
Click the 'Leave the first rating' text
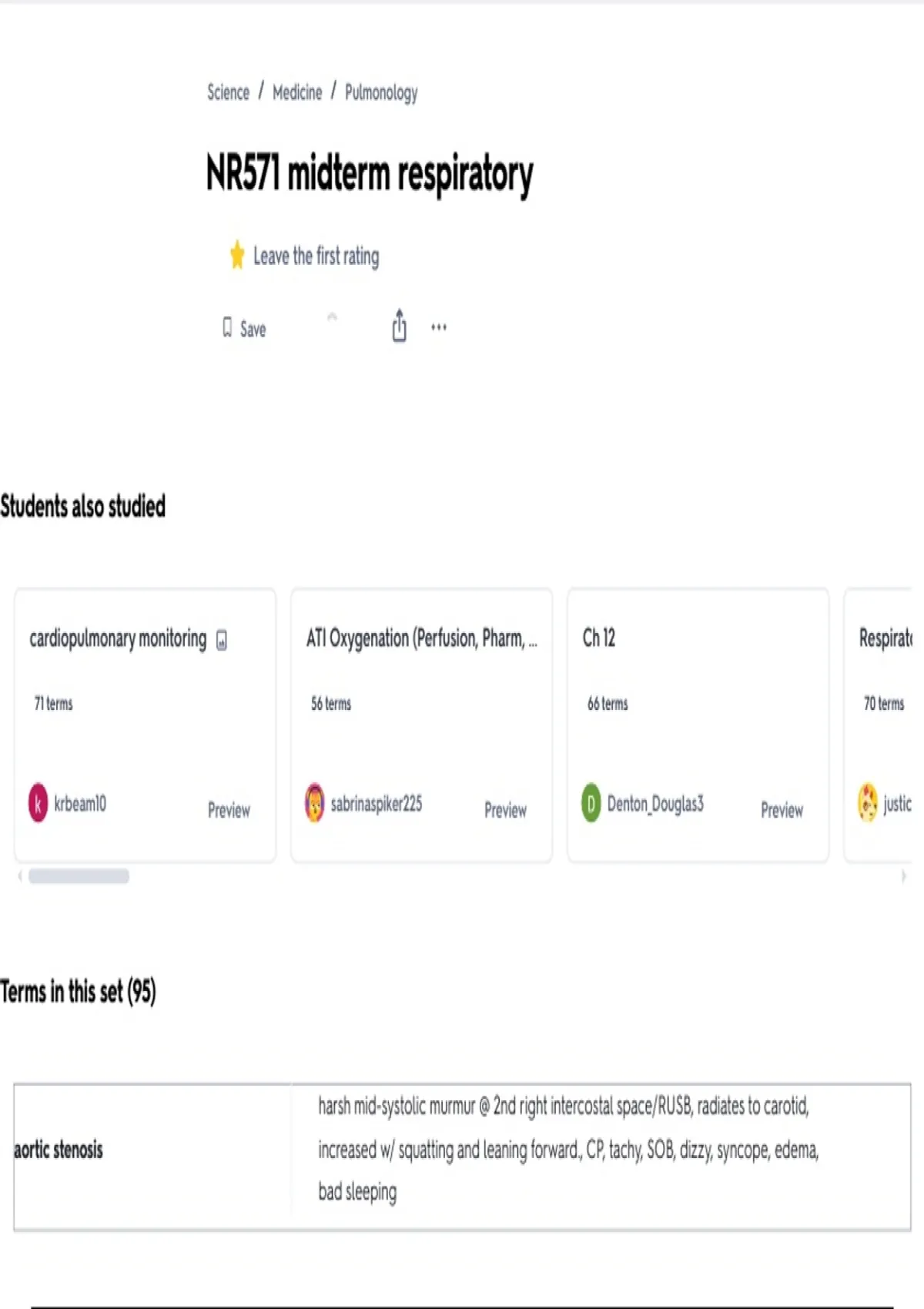316,256
